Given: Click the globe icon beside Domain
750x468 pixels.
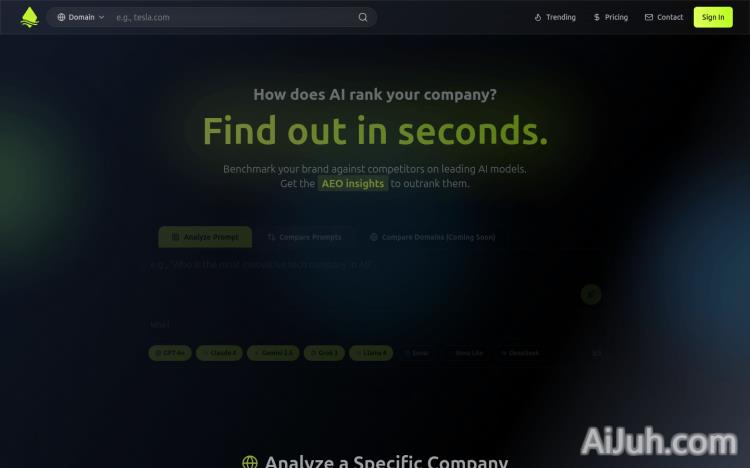Looking at the screenshot, I should click(x=61, y=17).
